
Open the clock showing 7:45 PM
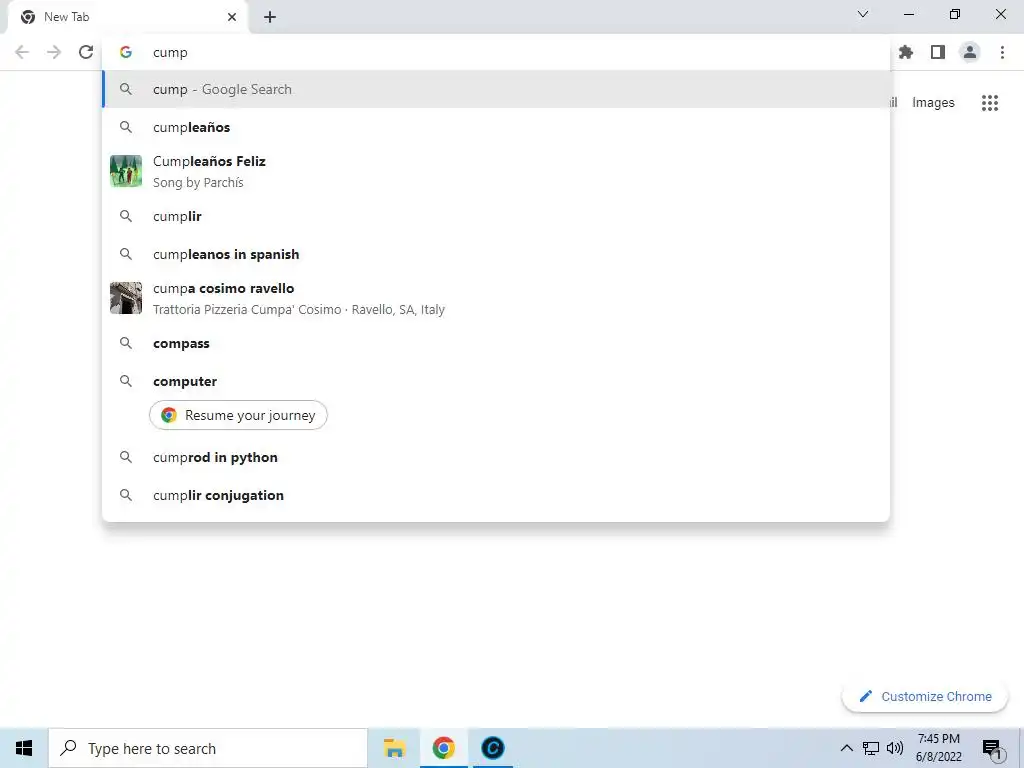pos(938,748)
